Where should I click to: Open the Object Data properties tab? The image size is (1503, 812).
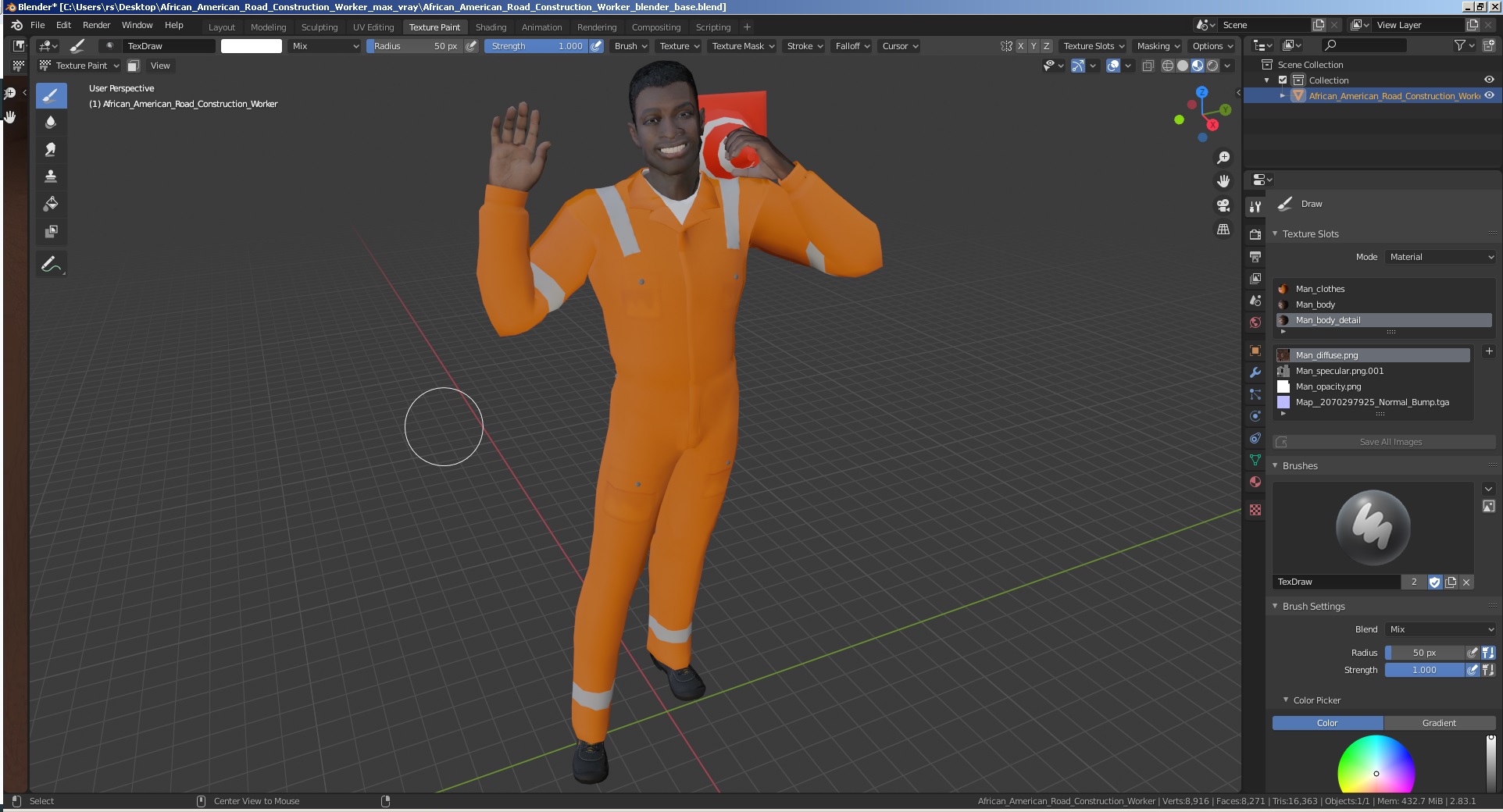coord(1255,460)
